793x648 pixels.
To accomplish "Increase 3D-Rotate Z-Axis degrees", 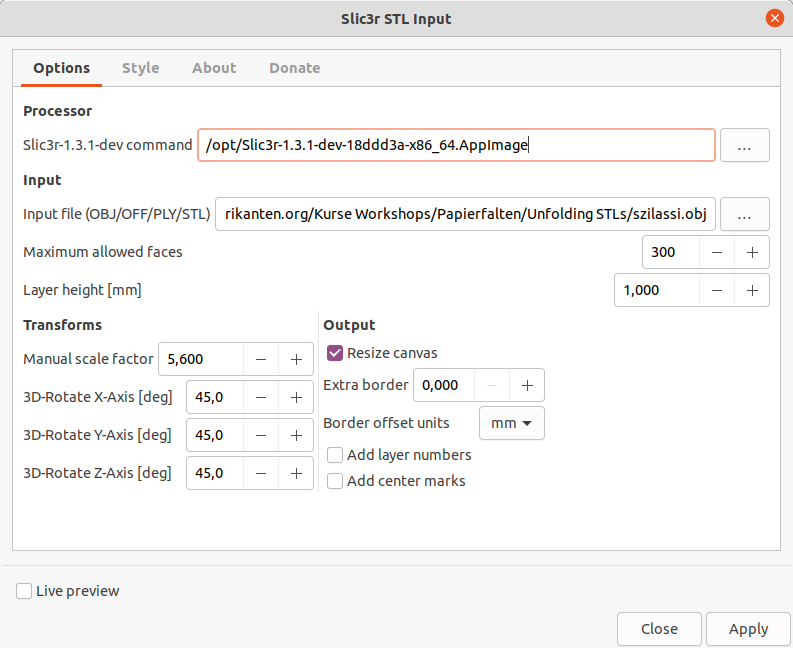I will click(296, 473).
